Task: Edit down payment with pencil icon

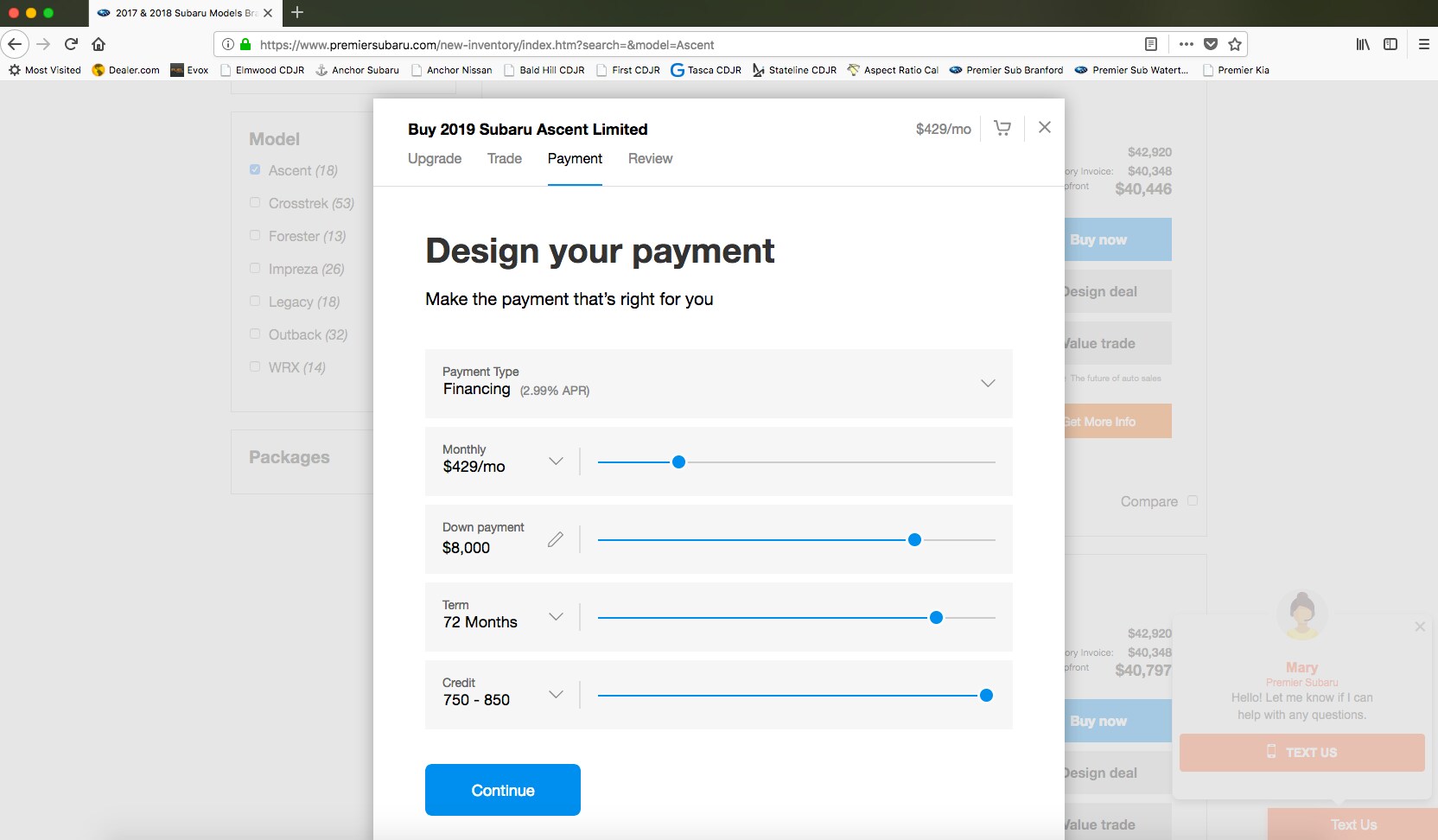Action: pyautogui.click(x=556, y=539)
